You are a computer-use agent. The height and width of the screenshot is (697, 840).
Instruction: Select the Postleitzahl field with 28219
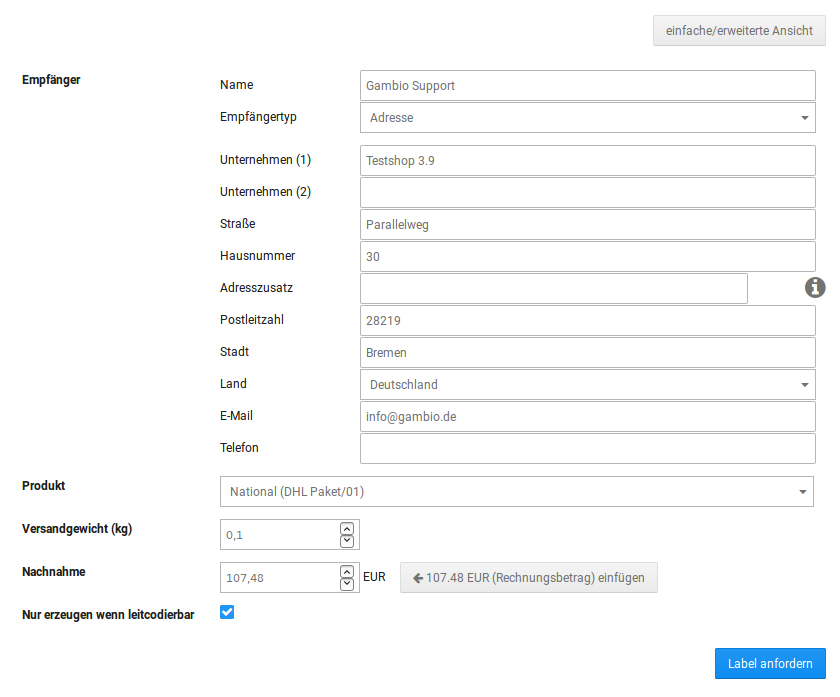[587, 320]
